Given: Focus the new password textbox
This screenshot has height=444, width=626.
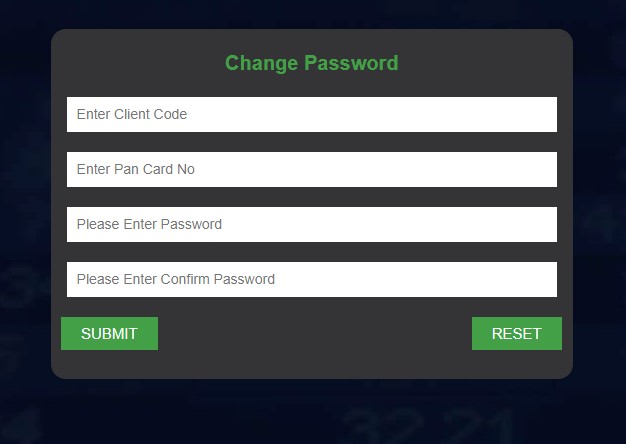Looking at the screenshot, I should (x=311, y=224).
